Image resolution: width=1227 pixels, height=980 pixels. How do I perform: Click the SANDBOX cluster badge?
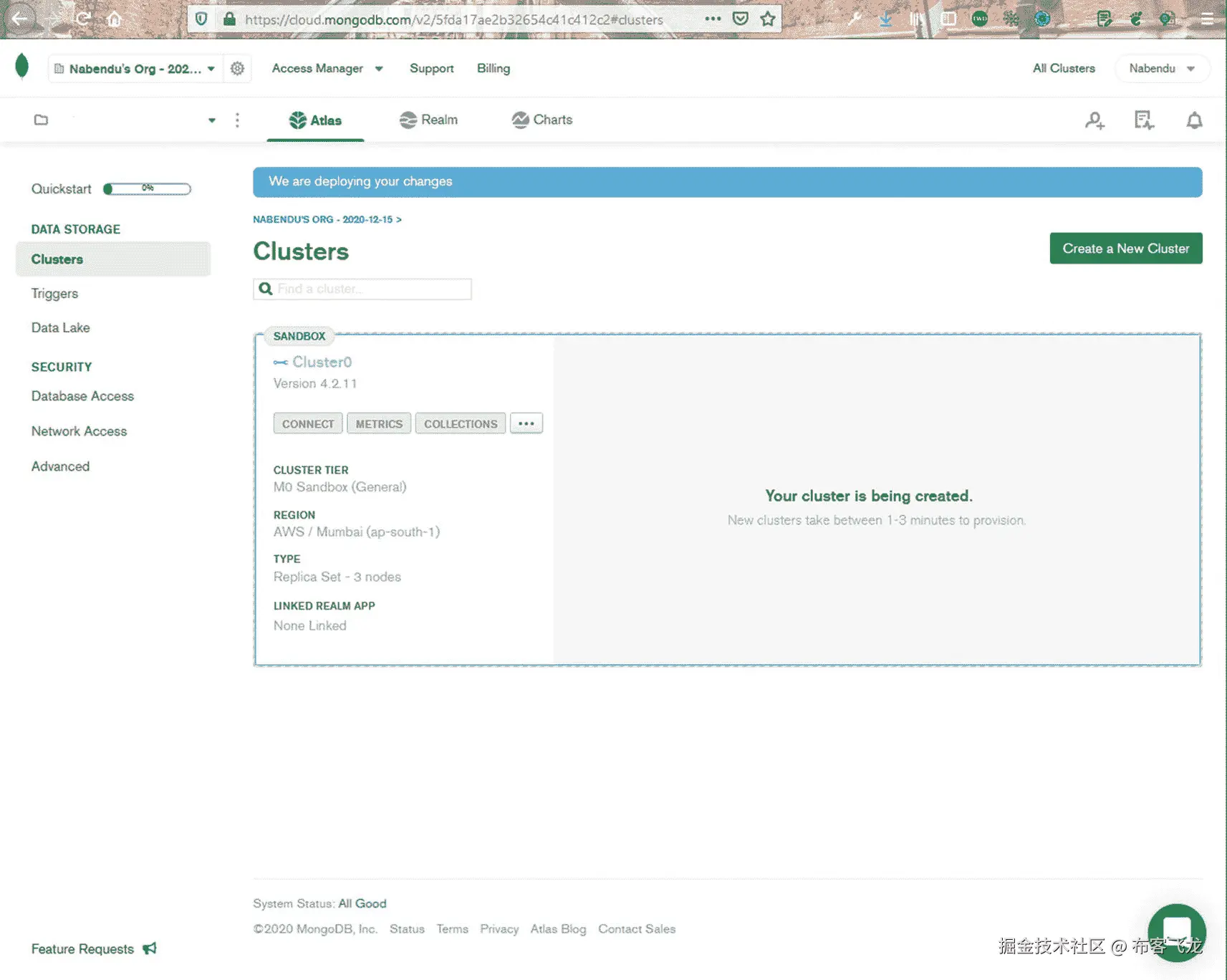click(x=299, y=336)
